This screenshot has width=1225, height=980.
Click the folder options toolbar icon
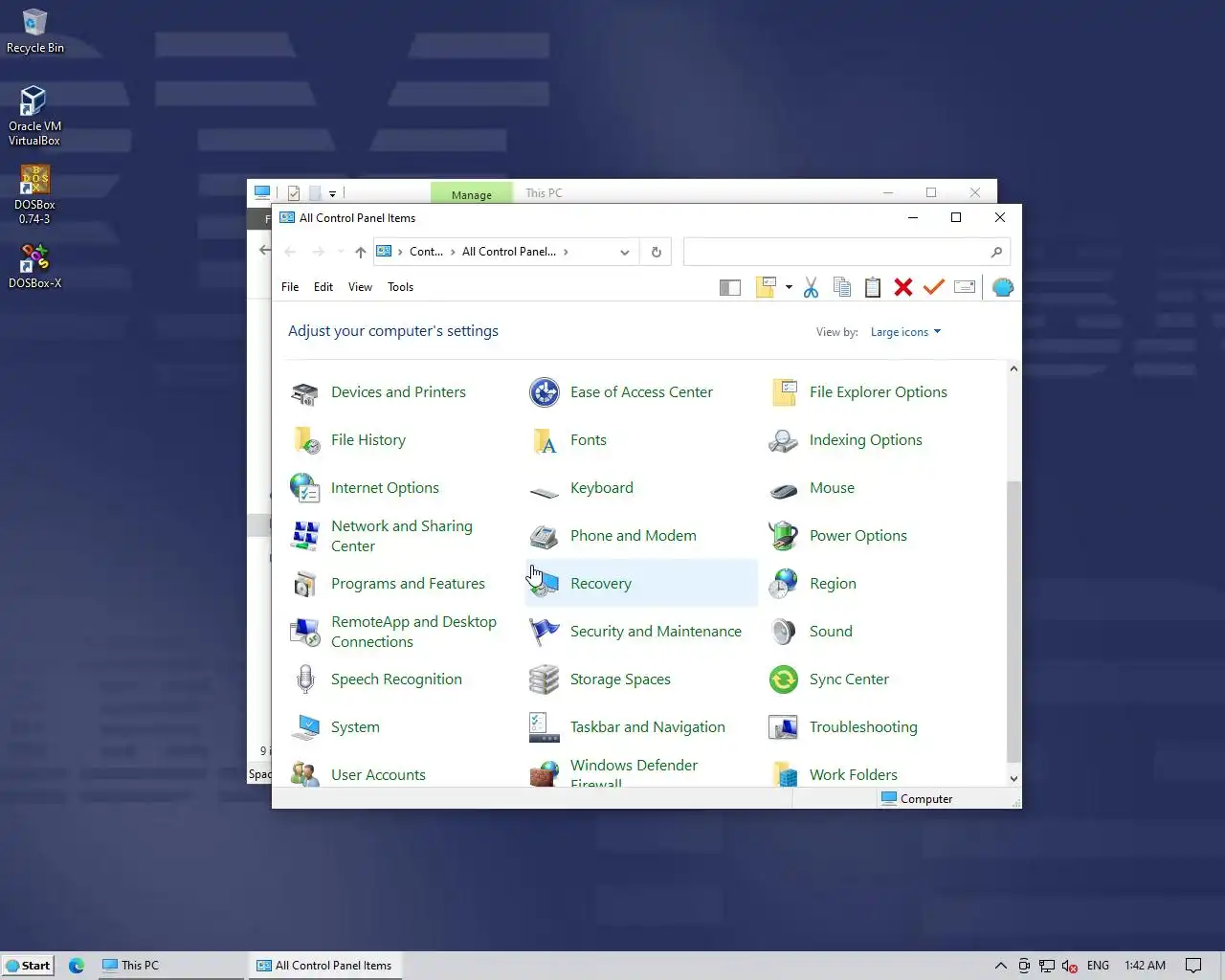coord(766,287)
